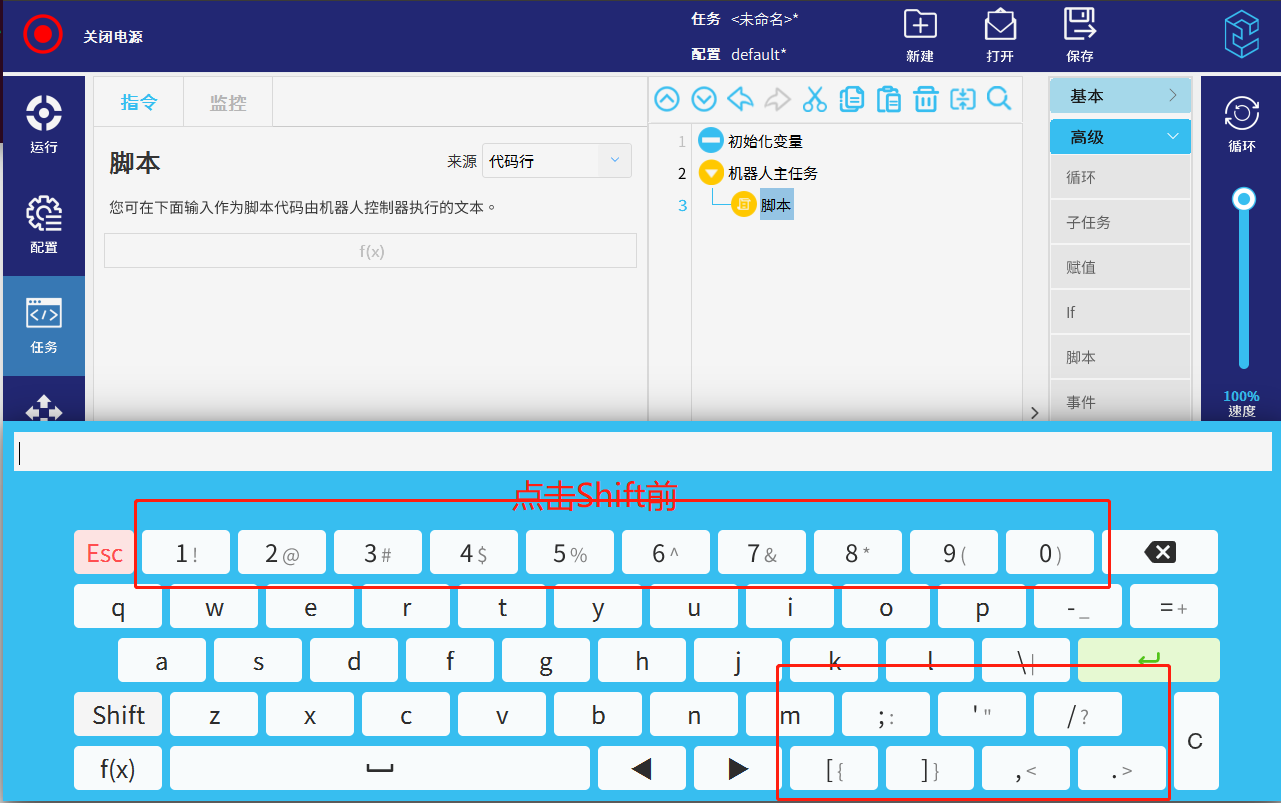Expand the 基本 (Basic) command group
Image resolution: width=1281 pixels, height=803 pixels.
tap(1120, 96)
